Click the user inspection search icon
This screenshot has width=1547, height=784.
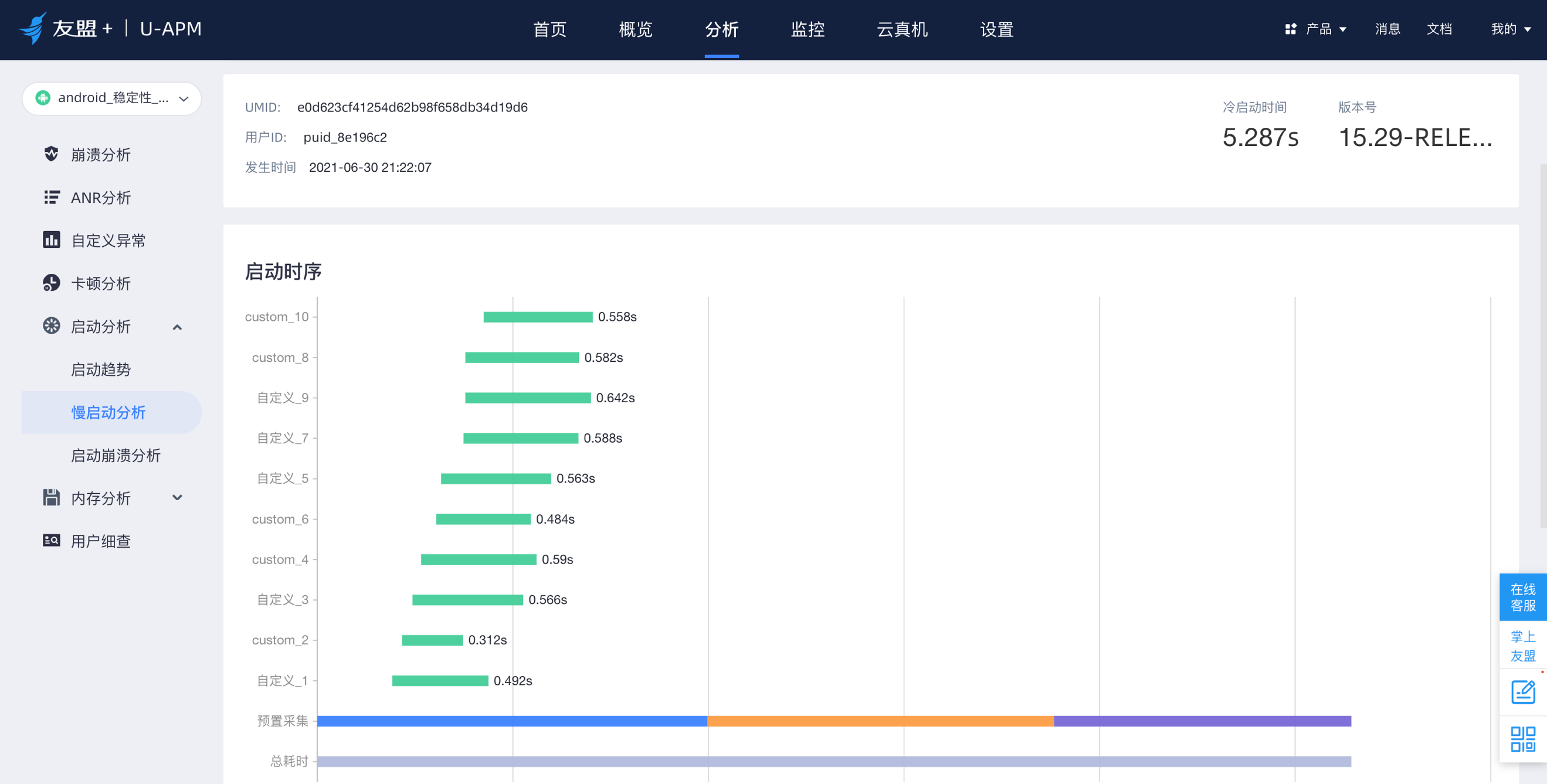pyautogui.click(x=52, y=541)
